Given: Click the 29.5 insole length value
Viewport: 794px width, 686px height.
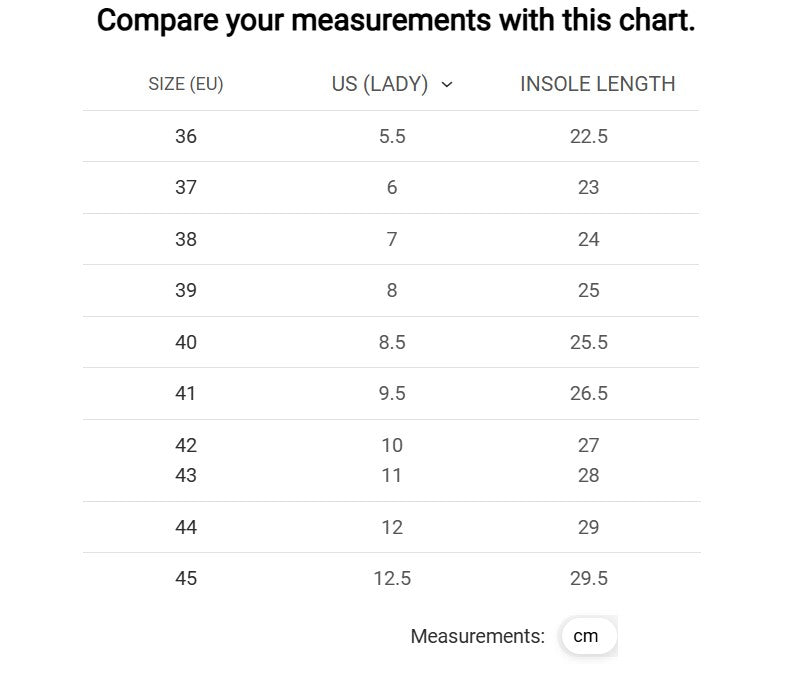Looking at the screenshot, I should coord(588,578).
